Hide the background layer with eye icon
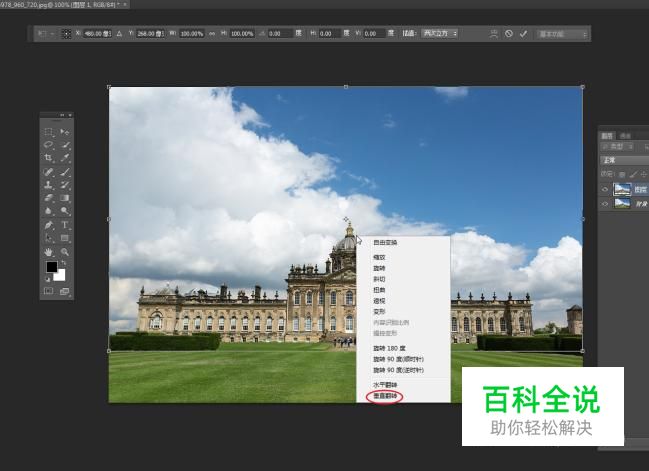Viewport: 649px width, 471px height. [605, 204]
